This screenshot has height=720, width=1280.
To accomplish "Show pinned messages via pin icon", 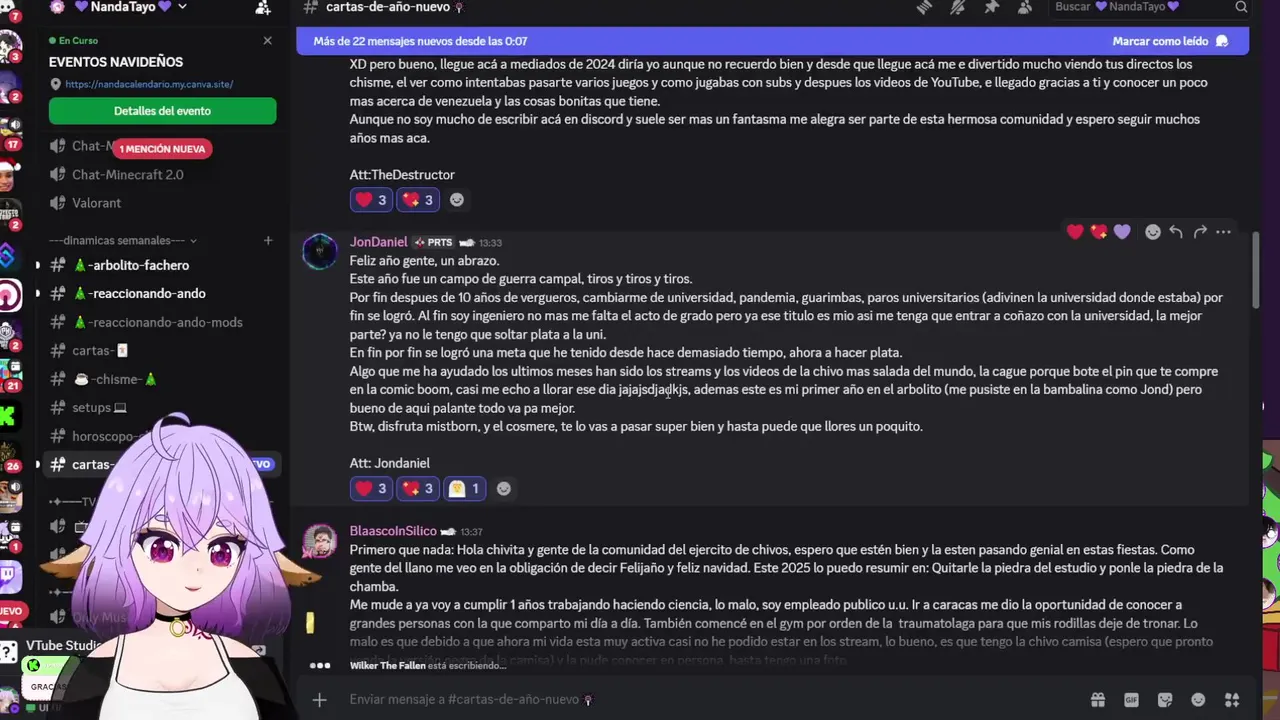I will [991, 7].
